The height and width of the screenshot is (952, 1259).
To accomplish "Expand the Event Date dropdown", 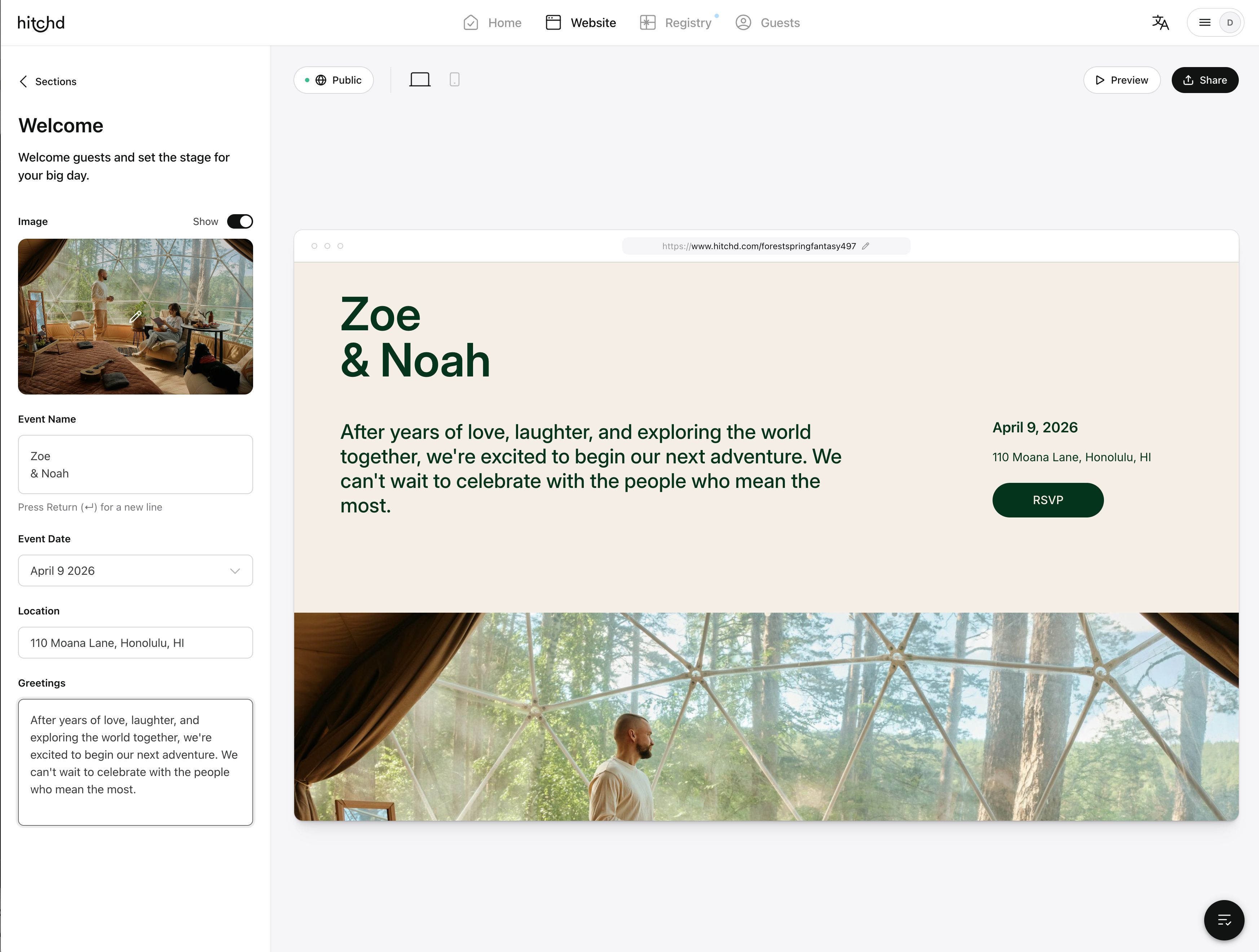I will 136,570.
